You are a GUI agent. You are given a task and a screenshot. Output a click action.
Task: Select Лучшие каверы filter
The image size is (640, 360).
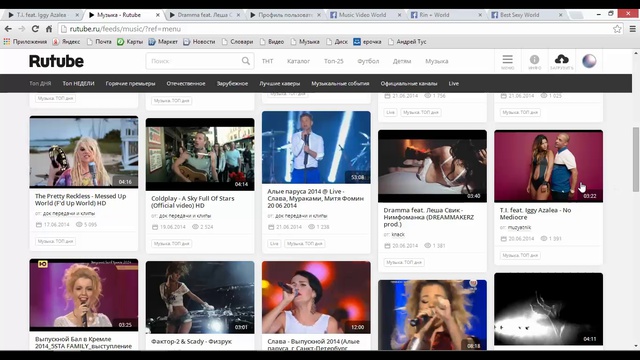click(280, 83)
